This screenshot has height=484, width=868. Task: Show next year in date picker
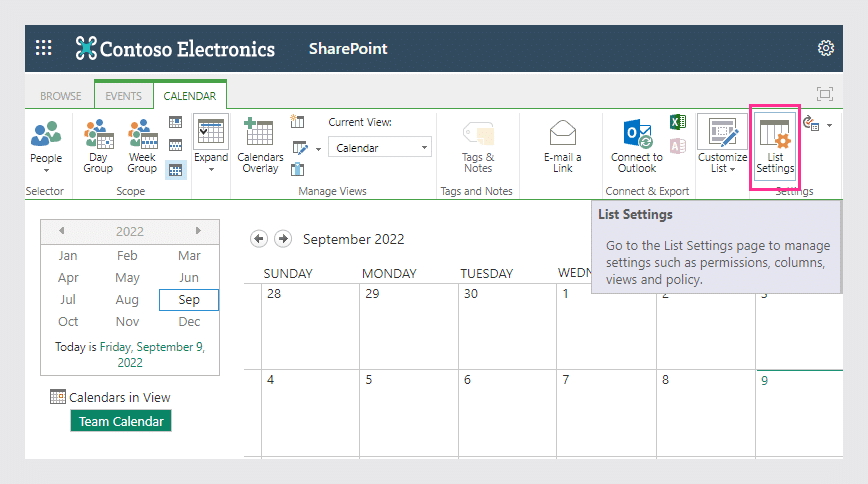pos(198,230)
